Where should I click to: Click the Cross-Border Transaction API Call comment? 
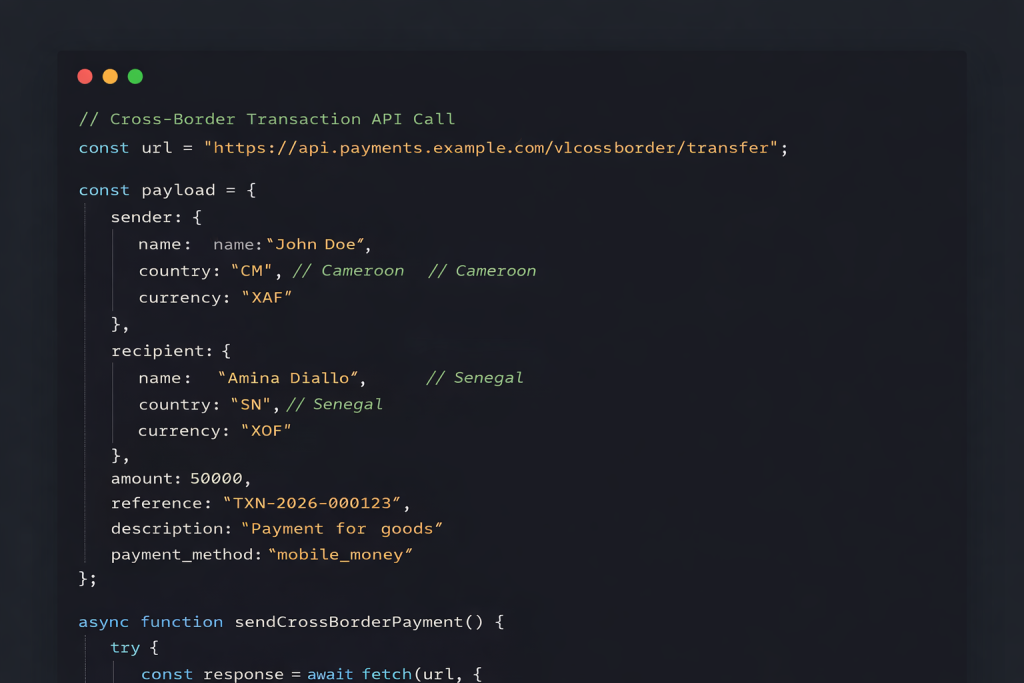tap(267, 119)
